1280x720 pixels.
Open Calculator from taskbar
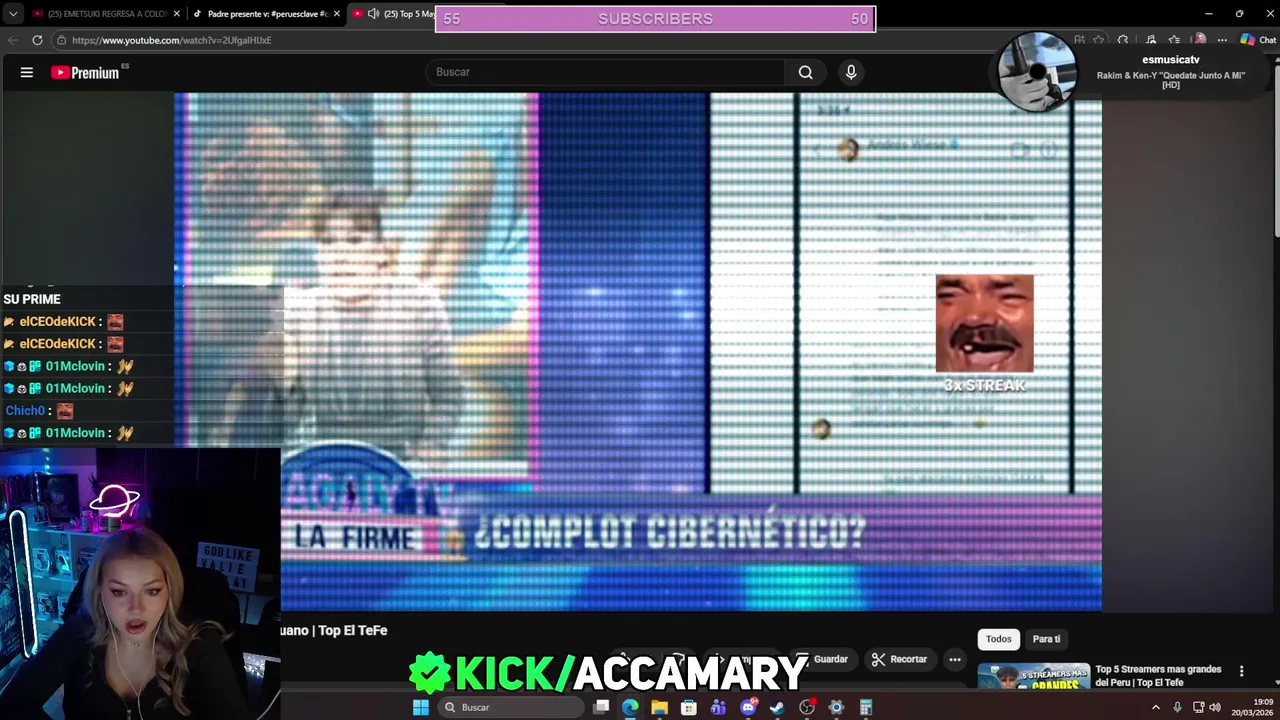(866, 707)
